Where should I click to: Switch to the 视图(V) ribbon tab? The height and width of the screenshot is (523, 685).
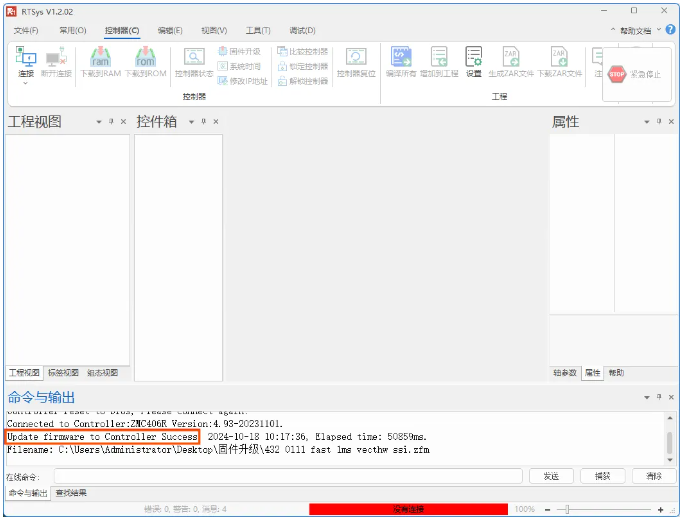coord(214,30)
